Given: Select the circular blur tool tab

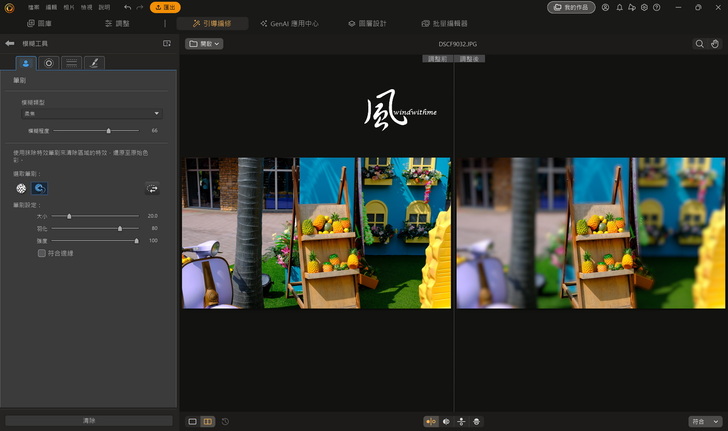Looking at the screenshot, I should (x=48, y=62).
